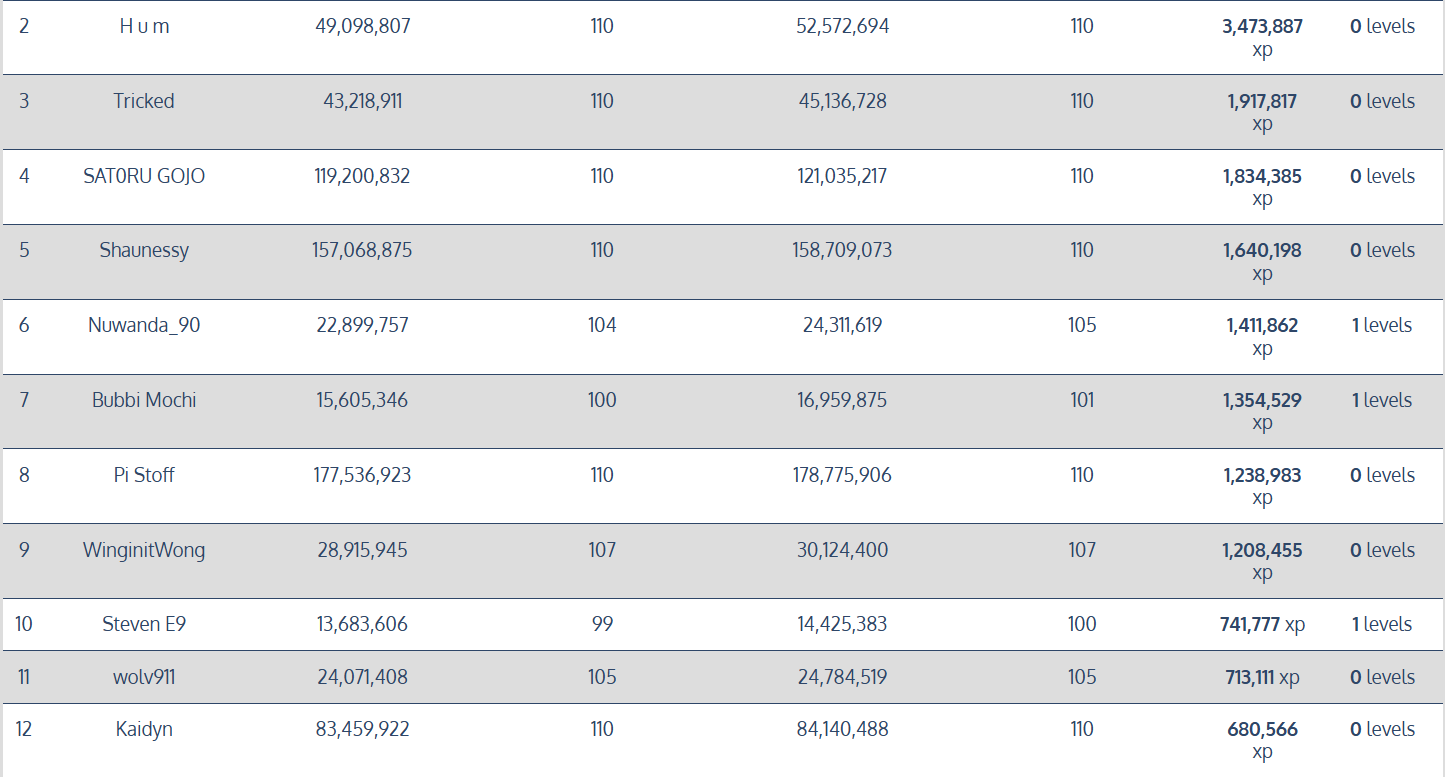Click WinginitWong in the table
1445x777 pixels.
pos(144,550)
